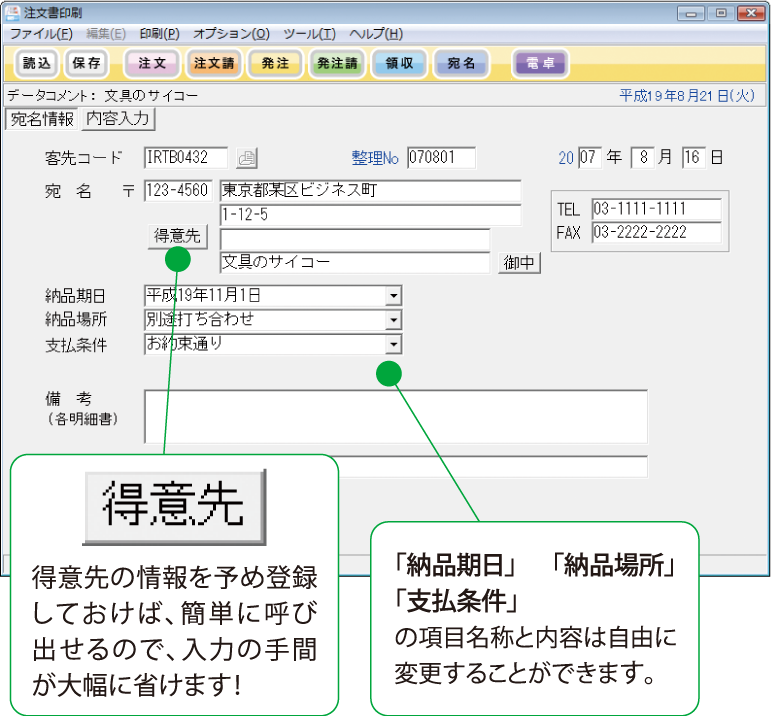Select the 発注 document type button
Viewport: 771px width, 716px height.
(x=275, y=63)
